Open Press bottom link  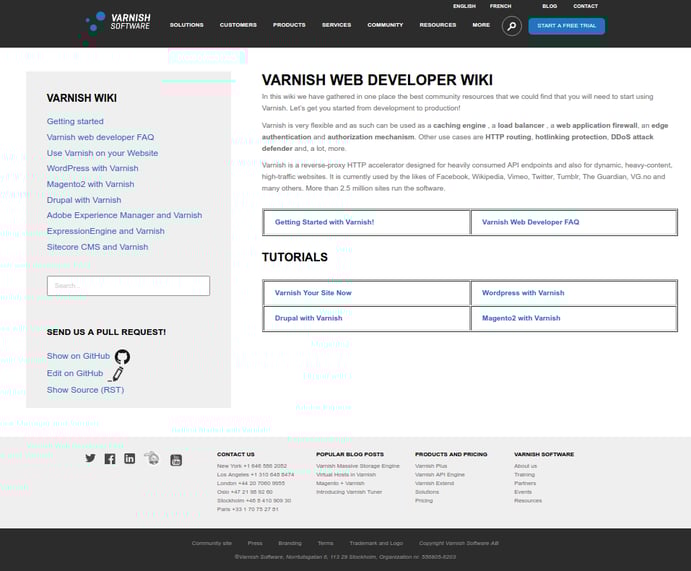(x=255, y=543)
